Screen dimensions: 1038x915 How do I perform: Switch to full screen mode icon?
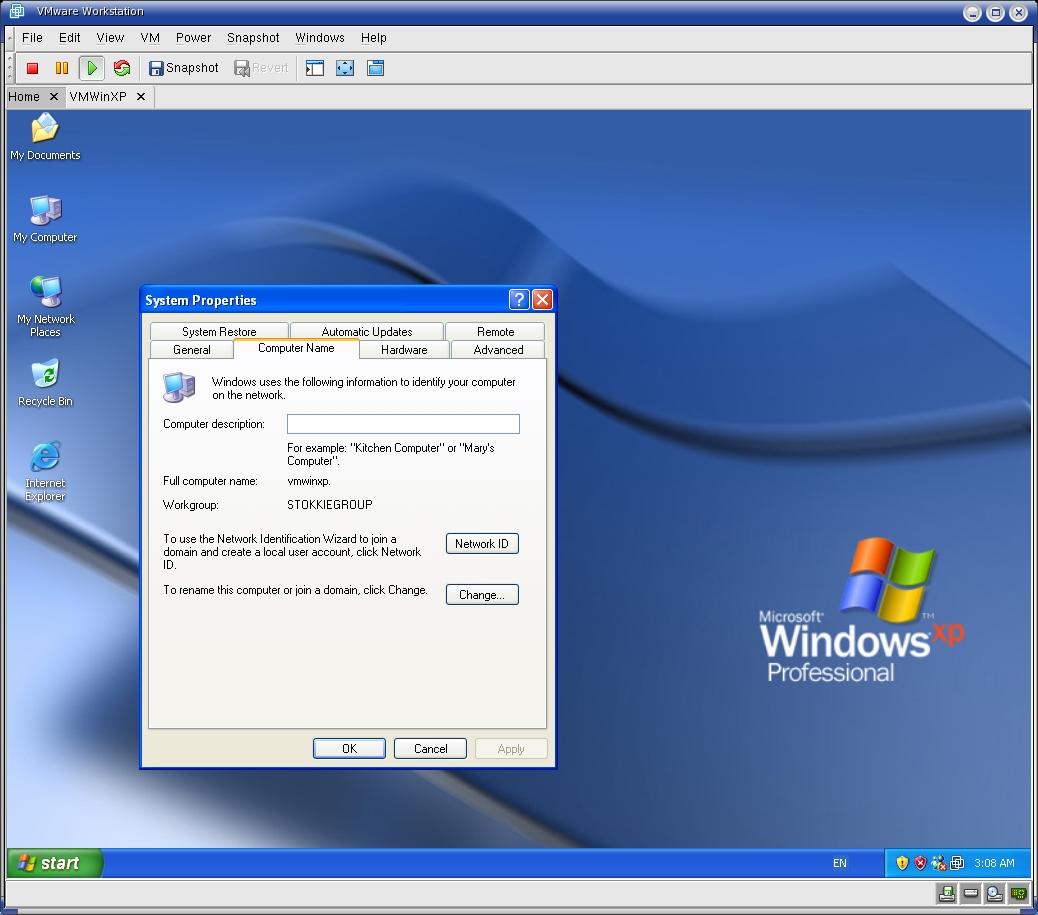[345, 68]
